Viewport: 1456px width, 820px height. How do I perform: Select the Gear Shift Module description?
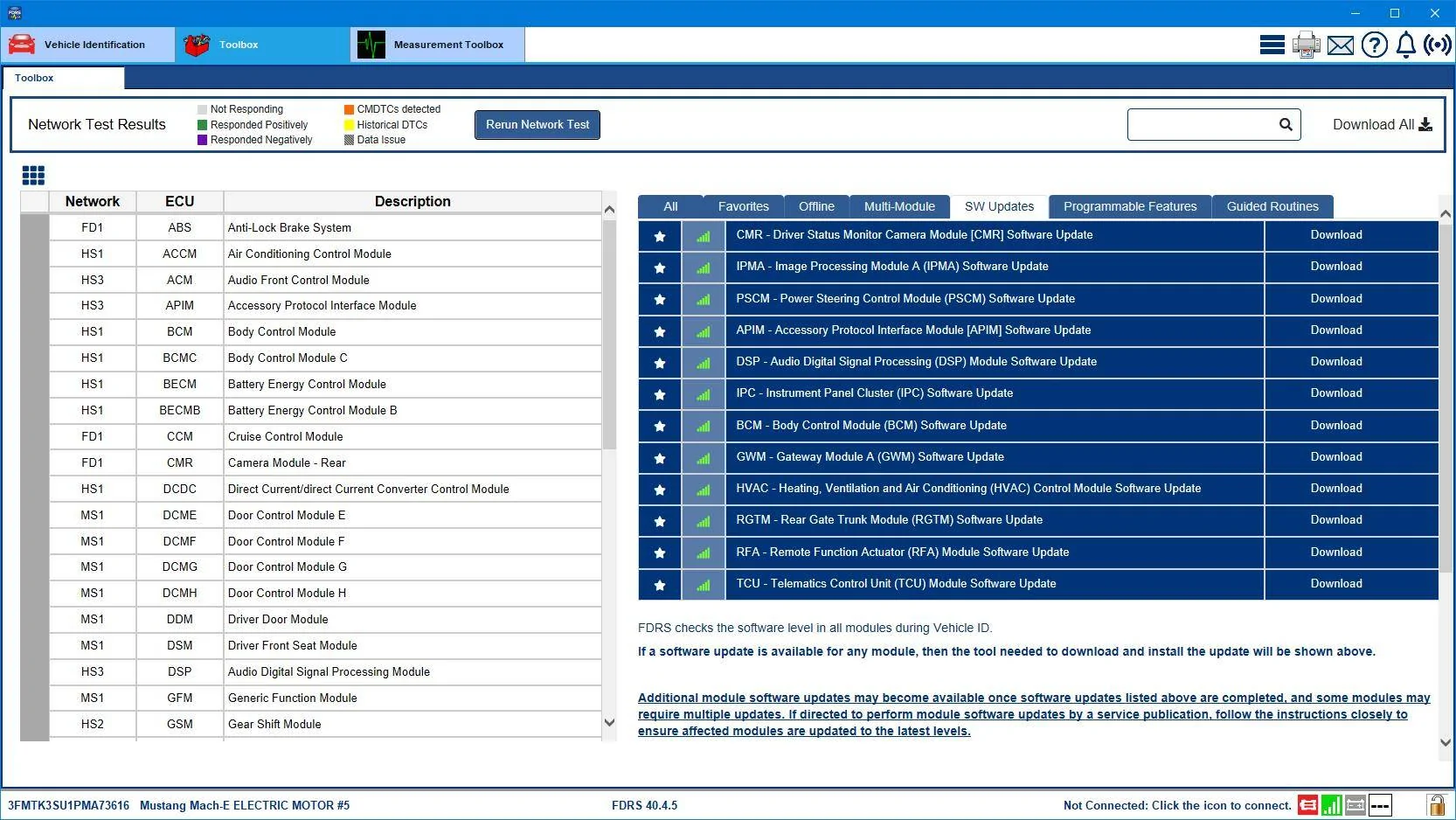413,725
